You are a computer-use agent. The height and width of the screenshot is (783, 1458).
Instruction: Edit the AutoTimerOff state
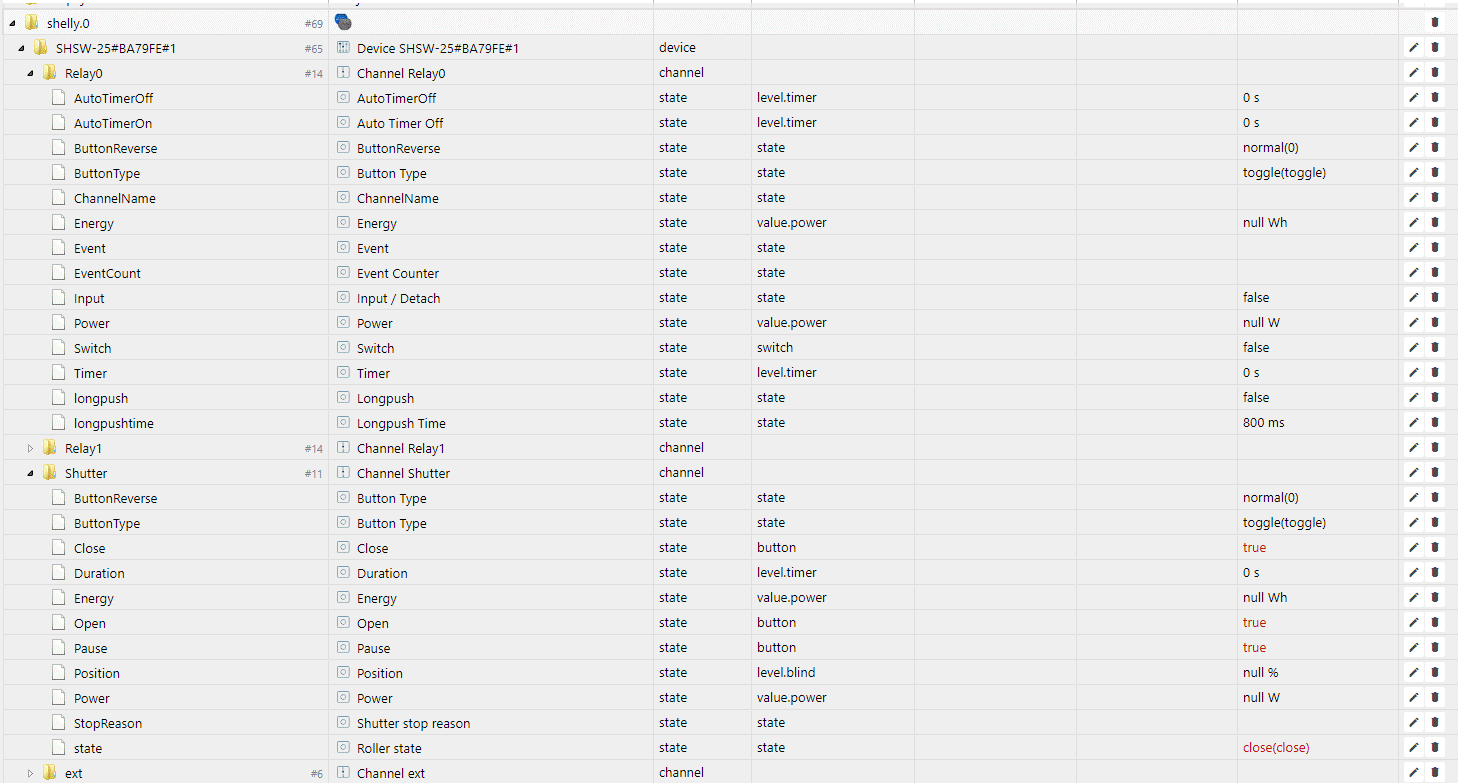coord(1414,97)
